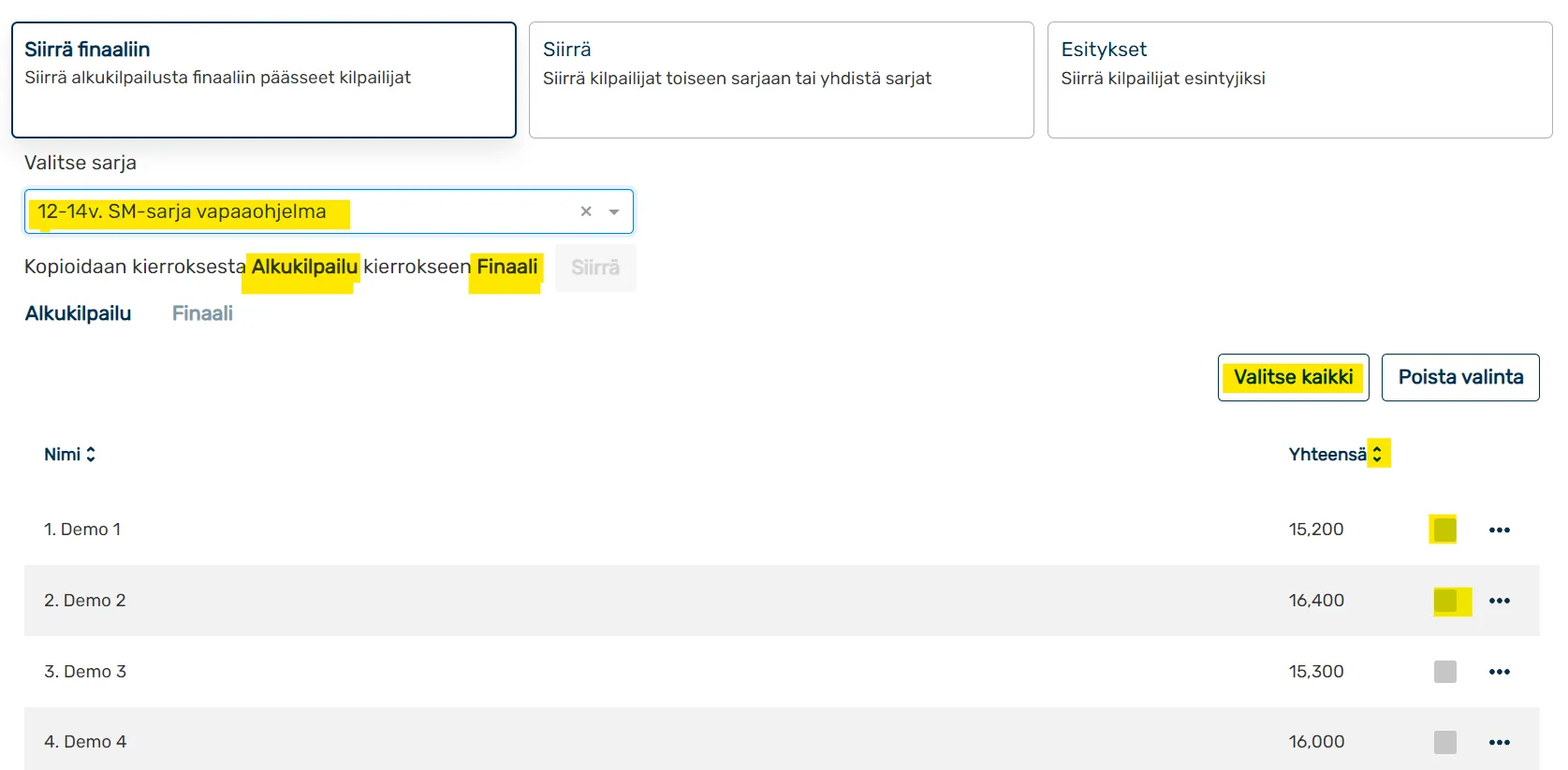Image resolution: width=1568 pixels, height=770 pixels.
Task: Select the row name 4. Demo 4
Action: [x=85, y=742]
